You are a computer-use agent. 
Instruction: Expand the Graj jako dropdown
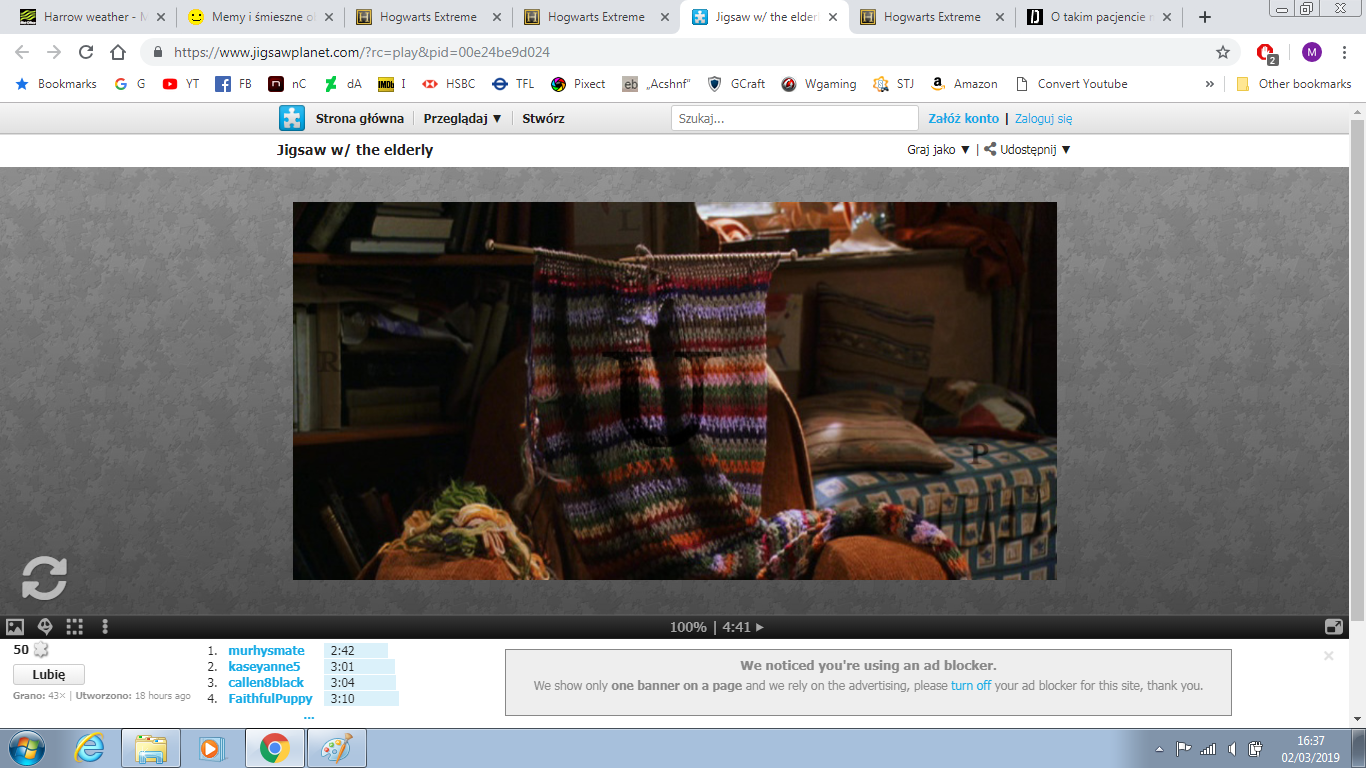tap(939, 149)
